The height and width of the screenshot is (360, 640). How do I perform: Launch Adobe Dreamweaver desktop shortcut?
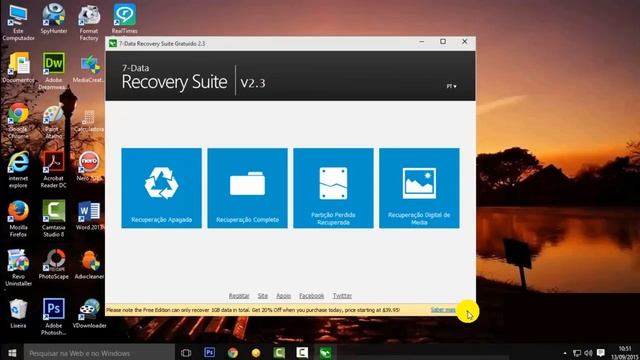(53, 71)
